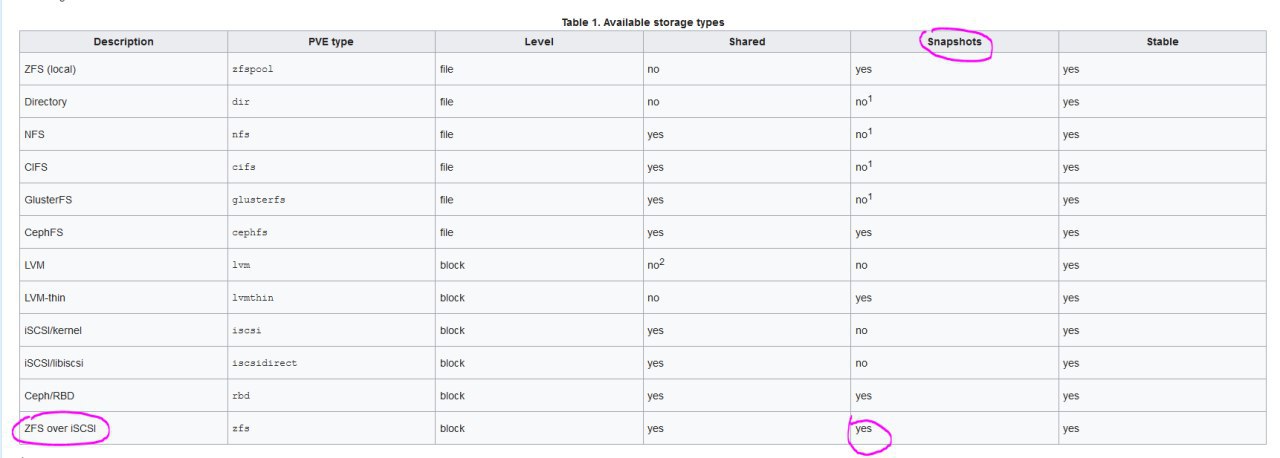
Task: Open footnote 1 in NFS's Snapshots cell
Action: pyautogui.click(x=872, y=130)
